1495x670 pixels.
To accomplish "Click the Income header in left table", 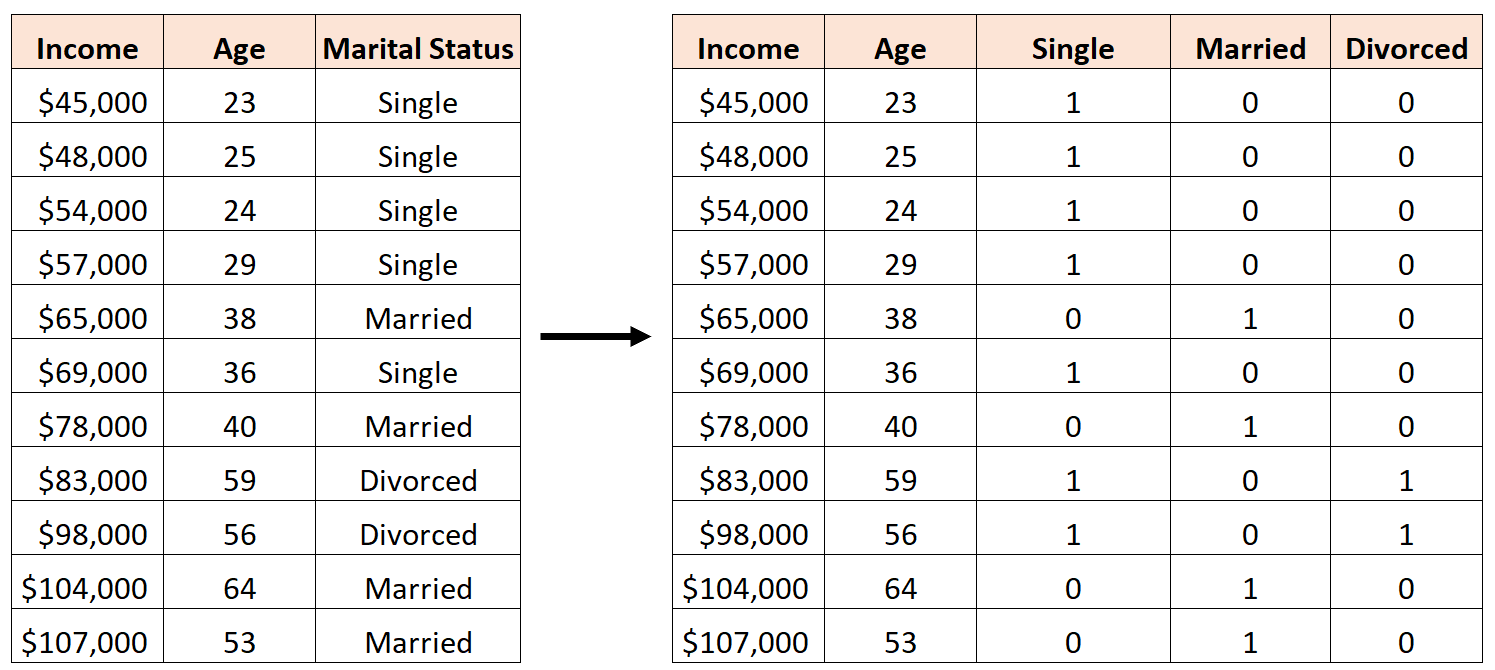I will [87, 49].
